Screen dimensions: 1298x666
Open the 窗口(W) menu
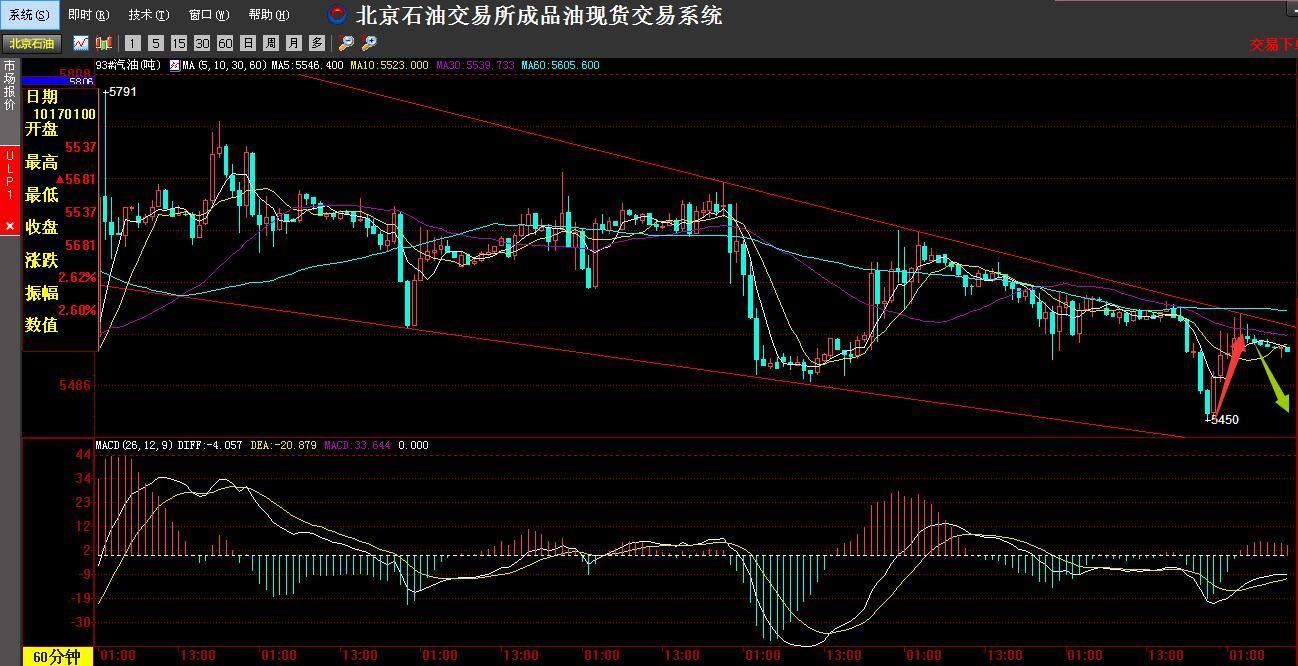click(x=208, y=15)
